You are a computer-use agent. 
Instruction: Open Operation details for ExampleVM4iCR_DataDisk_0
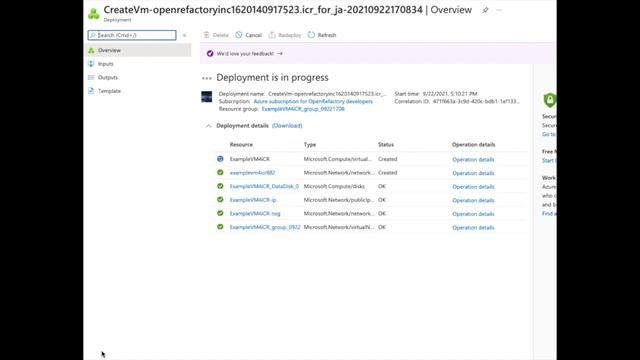[473, 187]
